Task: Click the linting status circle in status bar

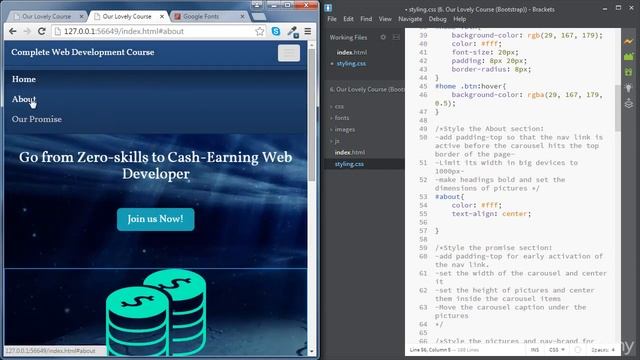Action: tap(578, 350)
